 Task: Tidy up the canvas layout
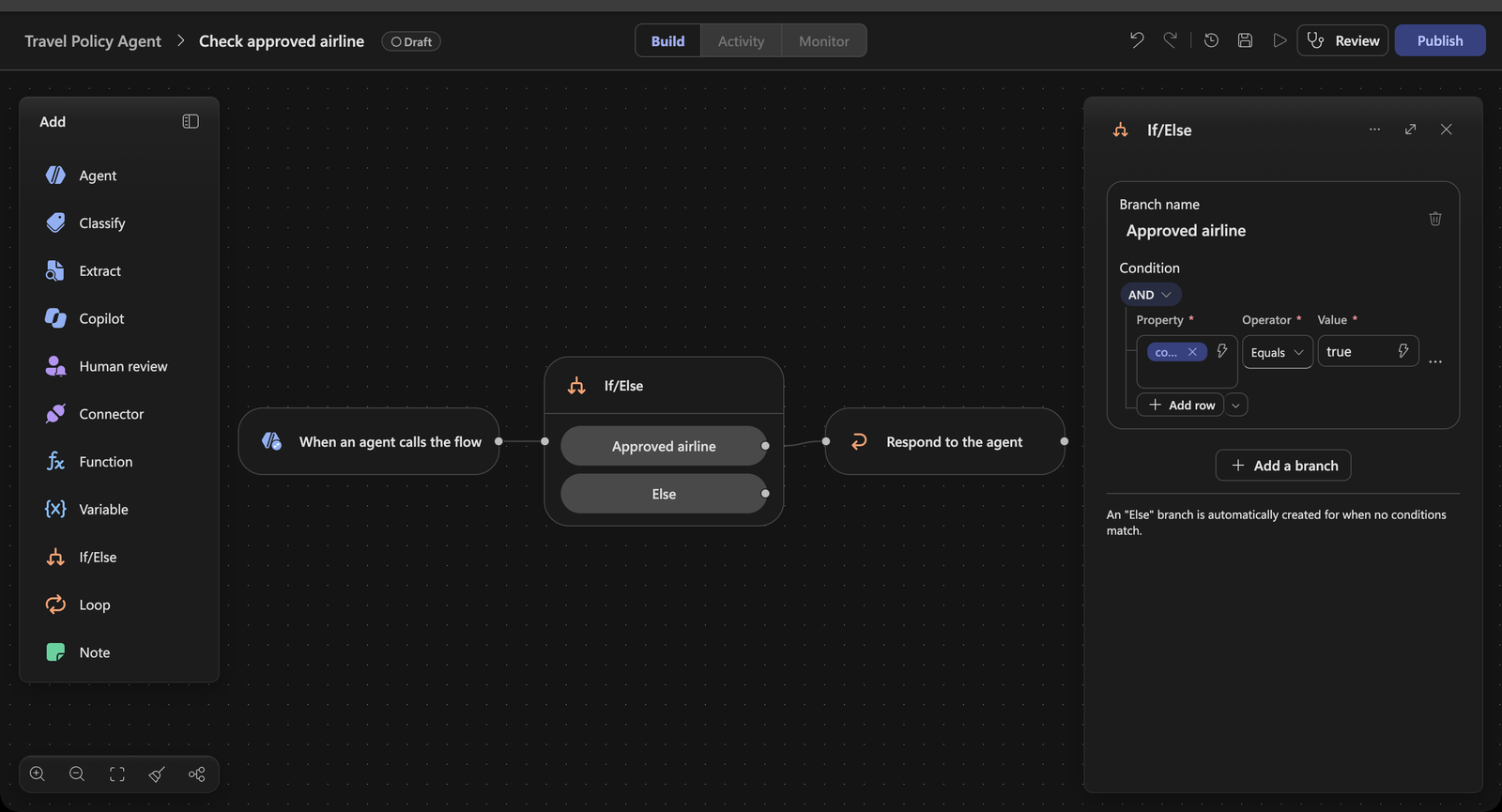tap(157, 774)
